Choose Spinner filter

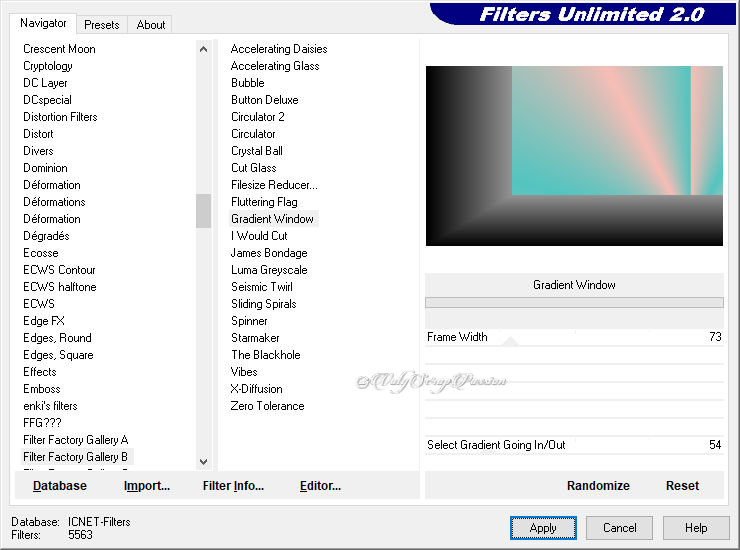(x=249, y=321)
